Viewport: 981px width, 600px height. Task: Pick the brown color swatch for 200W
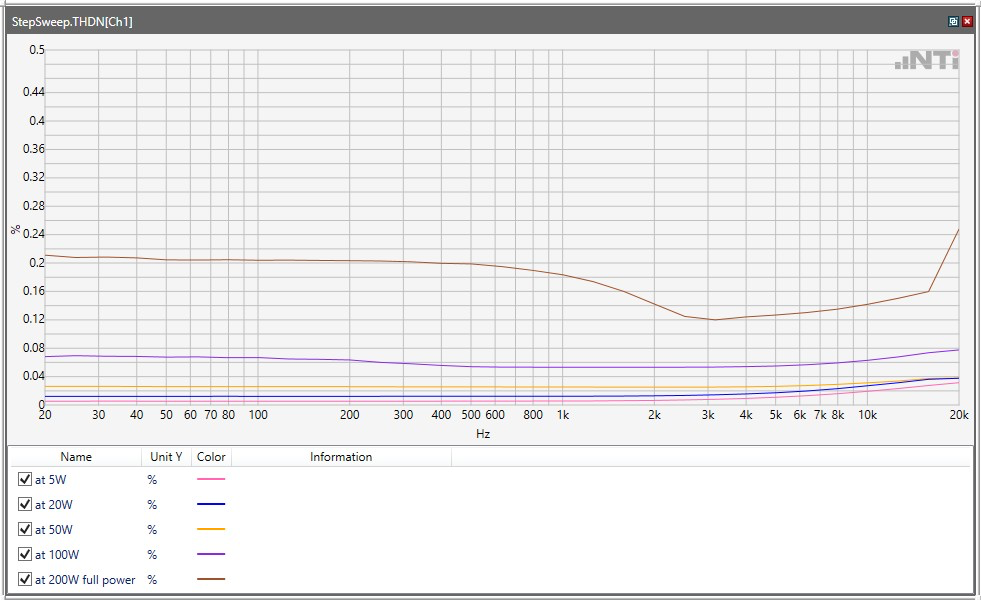211,580
